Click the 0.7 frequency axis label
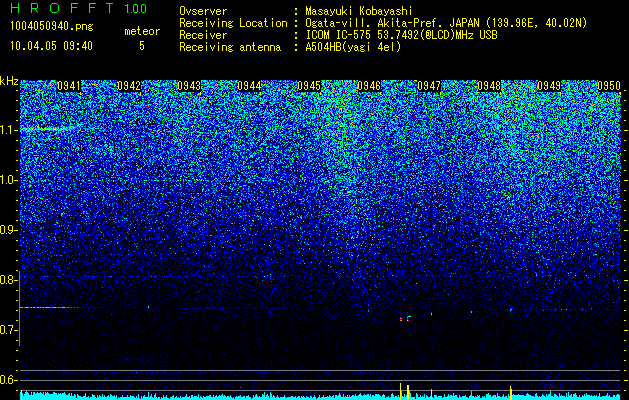This screenshot has height=400, width=629. coord(7,330)
